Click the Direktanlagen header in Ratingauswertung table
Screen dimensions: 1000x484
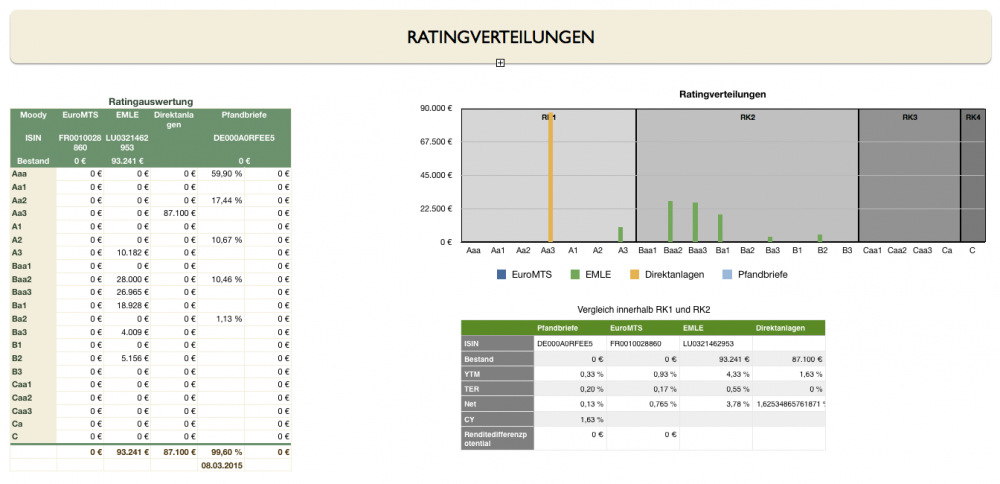(x=174, y=120)
